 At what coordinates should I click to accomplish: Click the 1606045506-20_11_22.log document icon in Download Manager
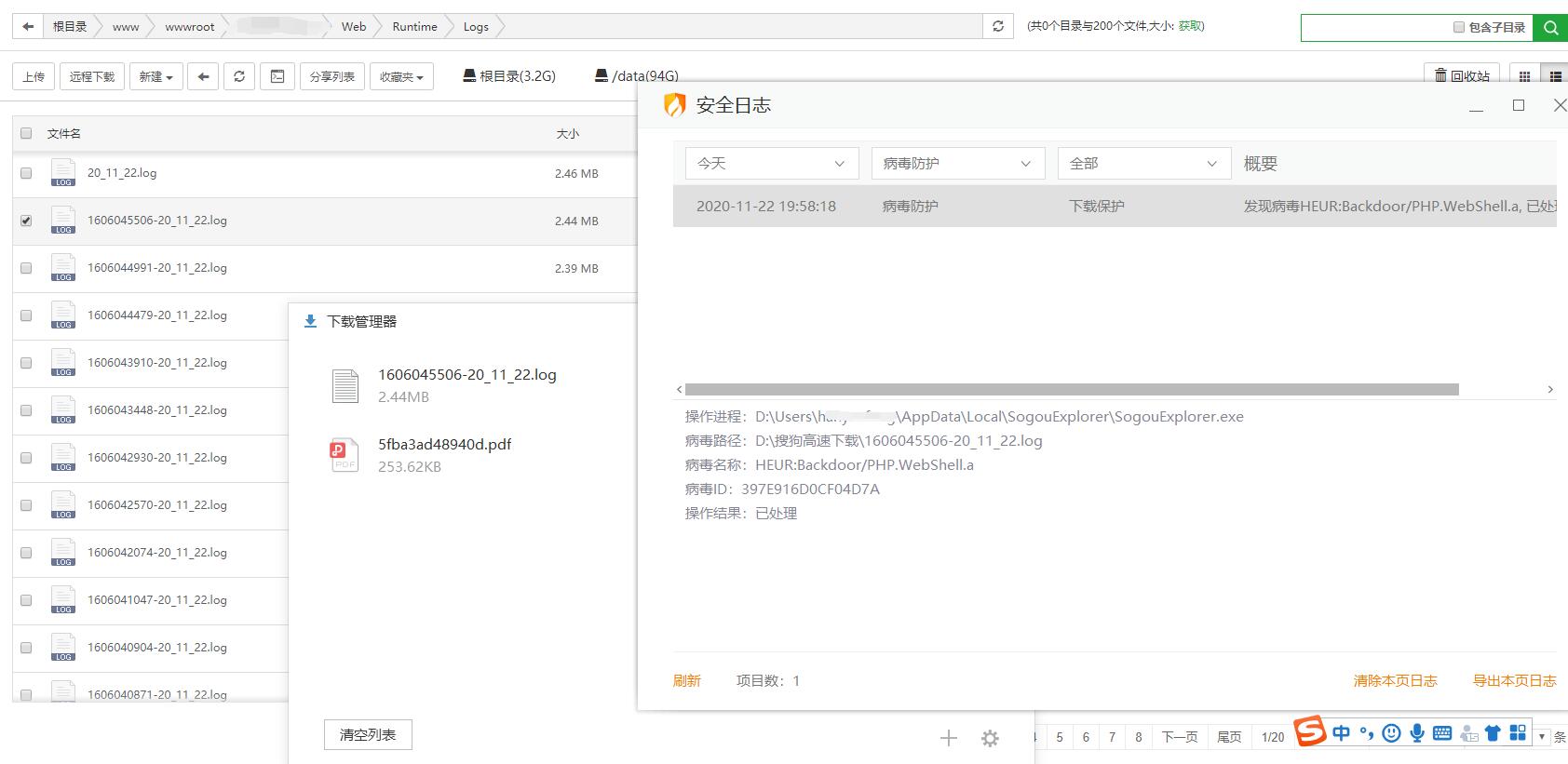[345, 385]
